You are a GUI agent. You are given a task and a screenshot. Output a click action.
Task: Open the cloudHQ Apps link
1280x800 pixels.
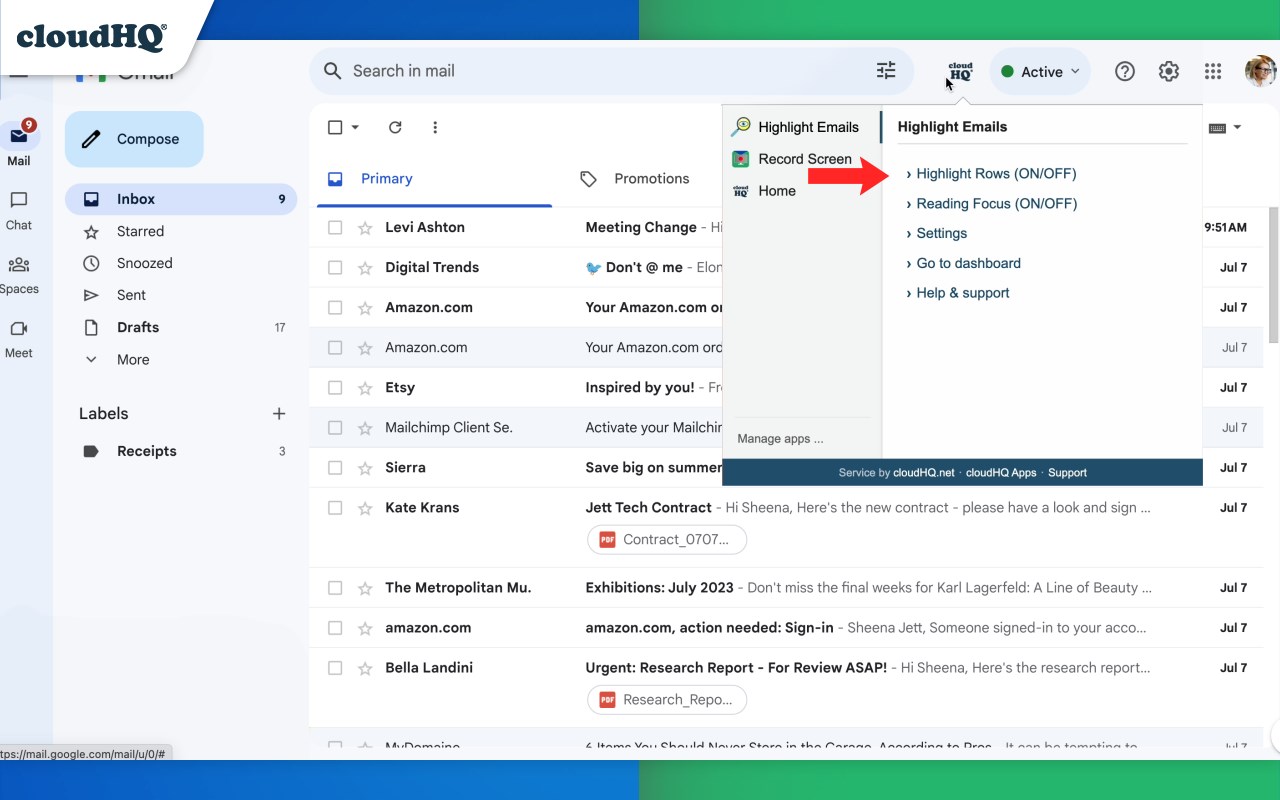[1001, 472]
